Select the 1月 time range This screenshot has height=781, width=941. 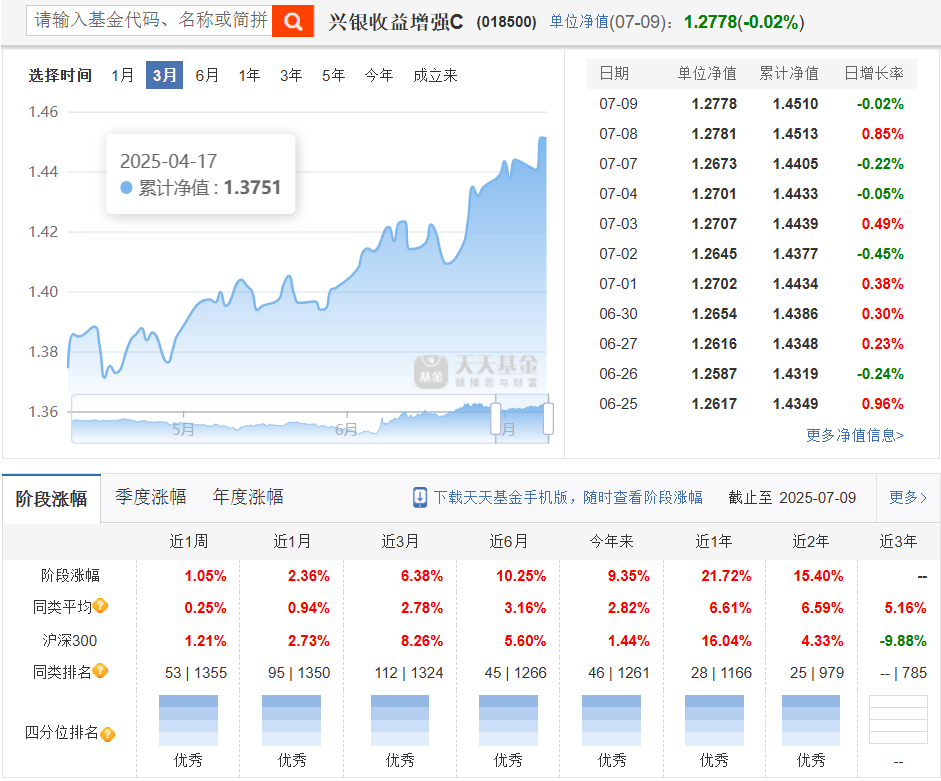122,75
